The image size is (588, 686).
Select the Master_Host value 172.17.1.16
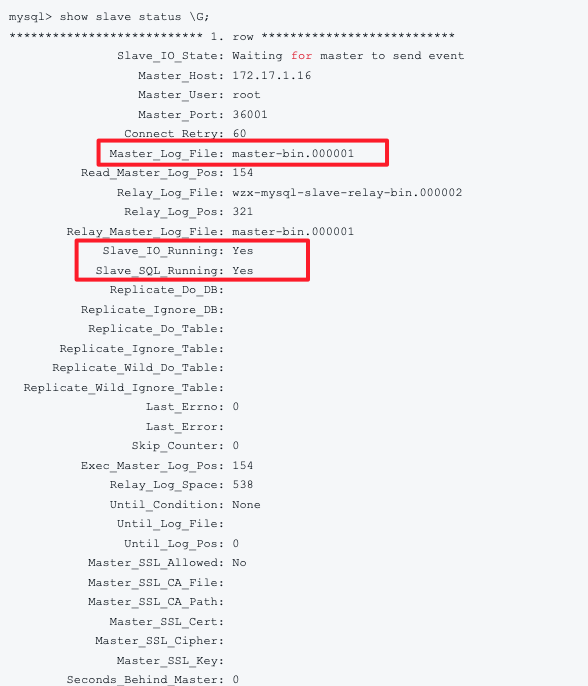[272, 75]
